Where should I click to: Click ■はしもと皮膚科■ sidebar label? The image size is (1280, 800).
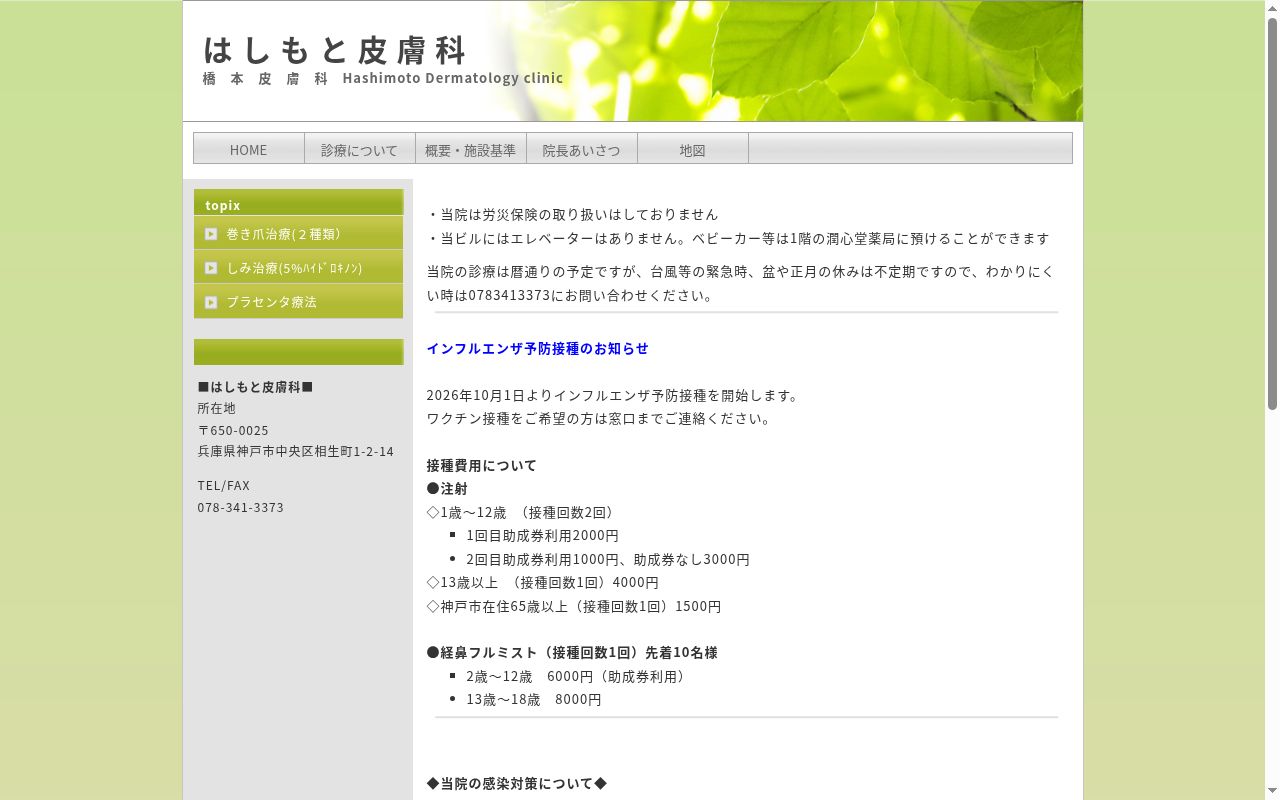255,386
